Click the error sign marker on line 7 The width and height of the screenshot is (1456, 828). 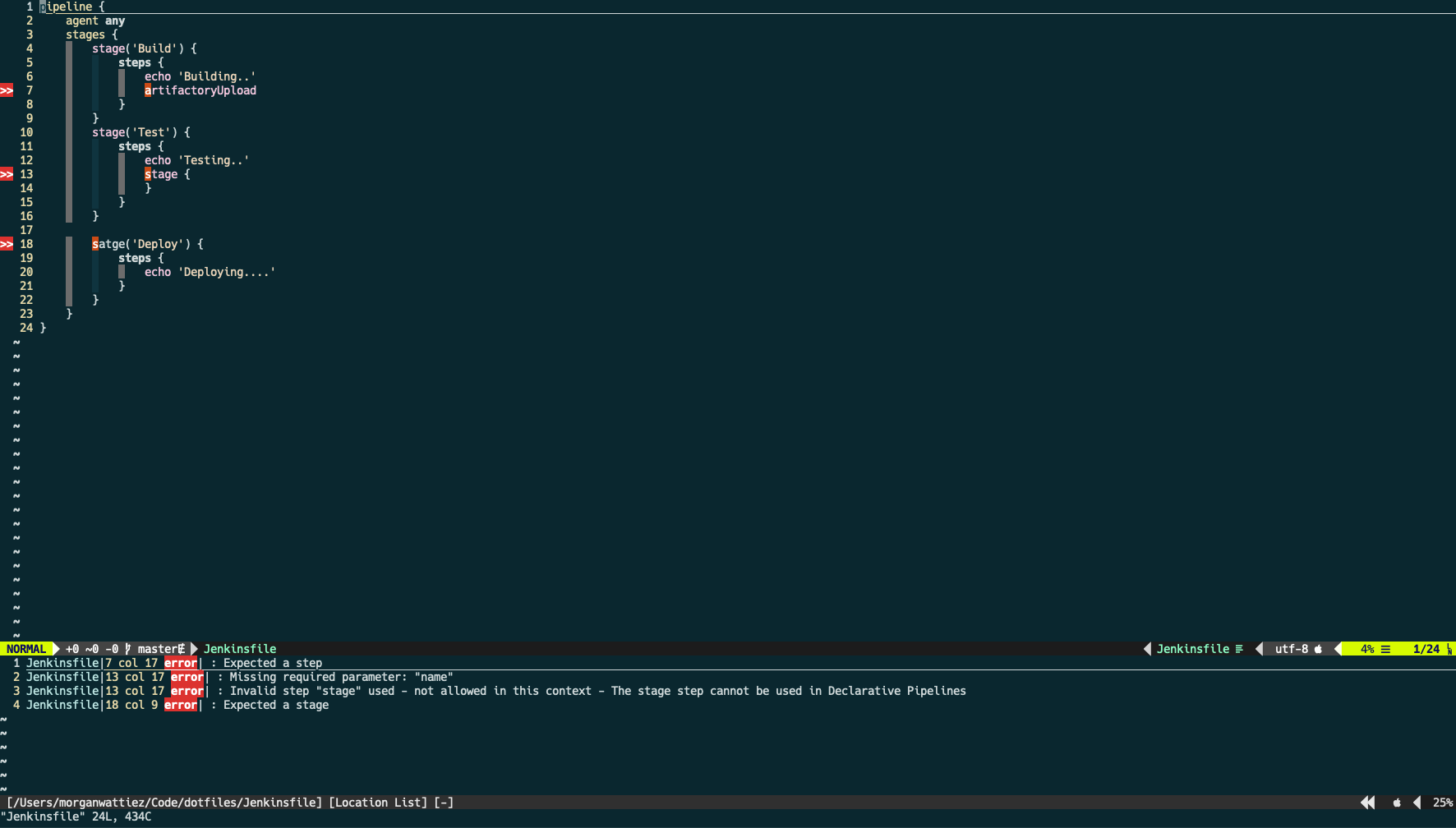coord(7,90)
